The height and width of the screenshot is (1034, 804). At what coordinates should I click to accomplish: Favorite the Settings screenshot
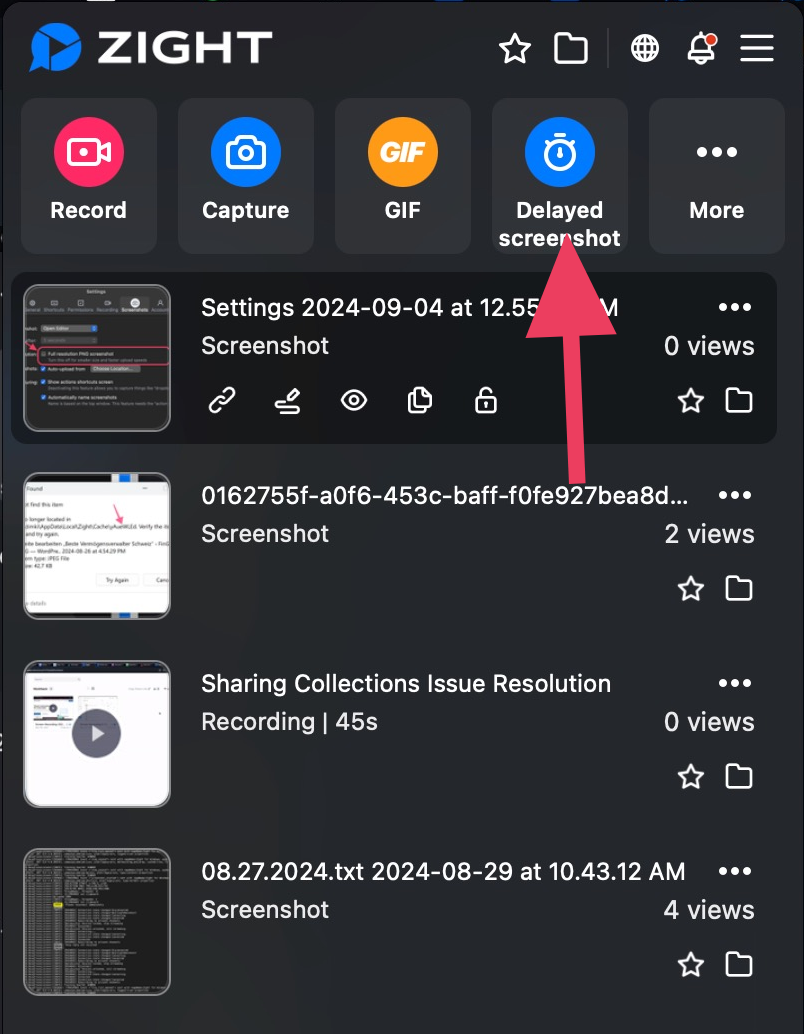(691, 400)
